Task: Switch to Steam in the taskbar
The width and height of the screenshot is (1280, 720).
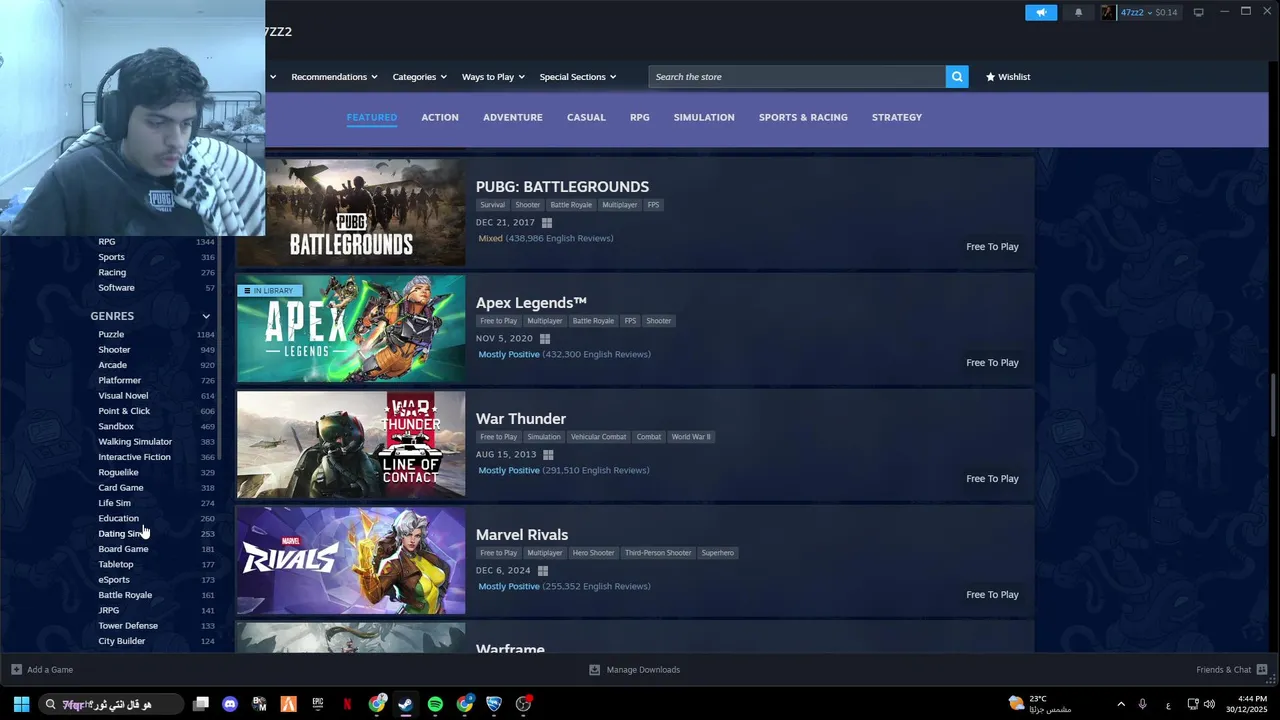Action: [406, 704]
